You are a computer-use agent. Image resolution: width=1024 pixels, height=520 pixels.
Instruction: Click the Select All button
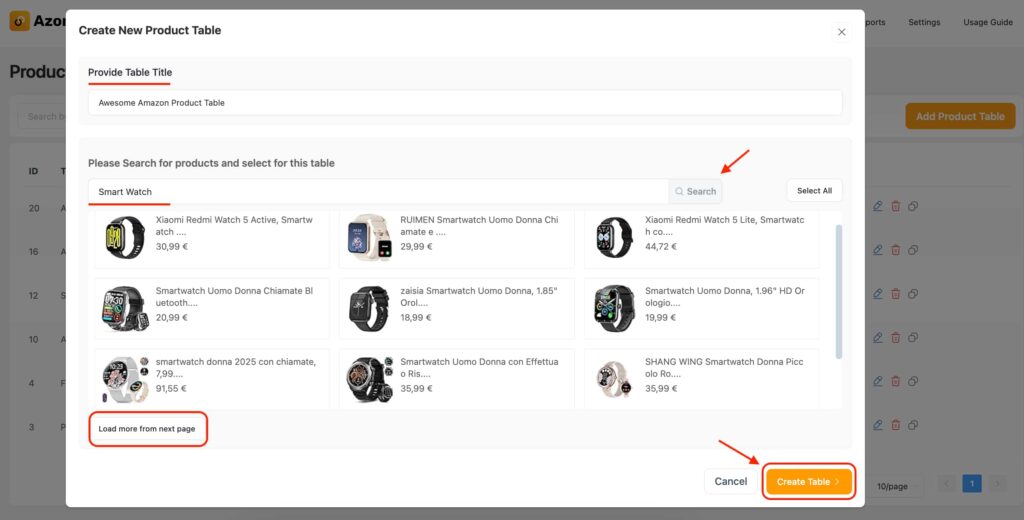point(814,191)
